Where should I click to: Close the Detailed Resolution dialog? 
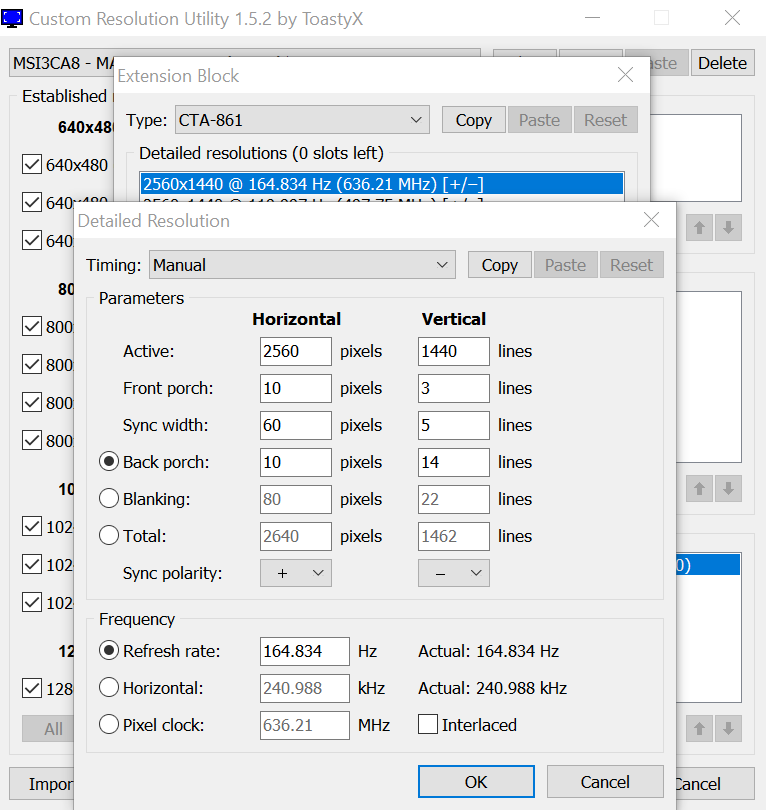coord(651,221)
